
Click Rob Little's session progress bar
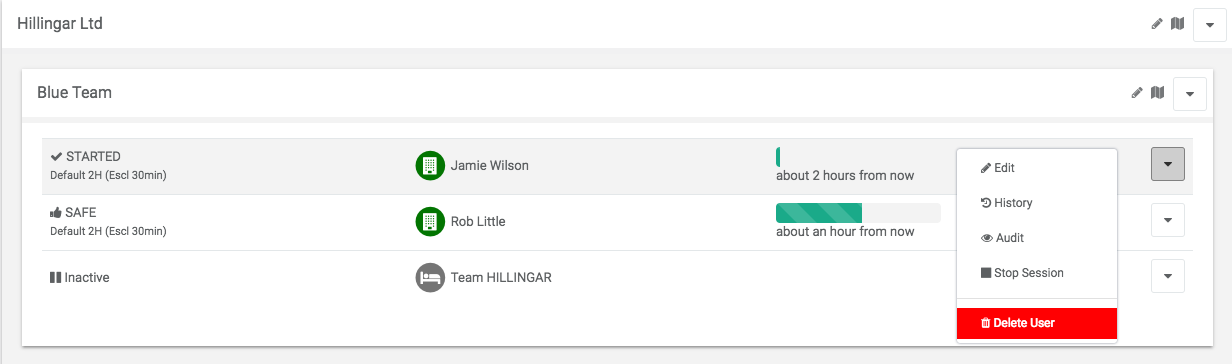pos(858,213)
